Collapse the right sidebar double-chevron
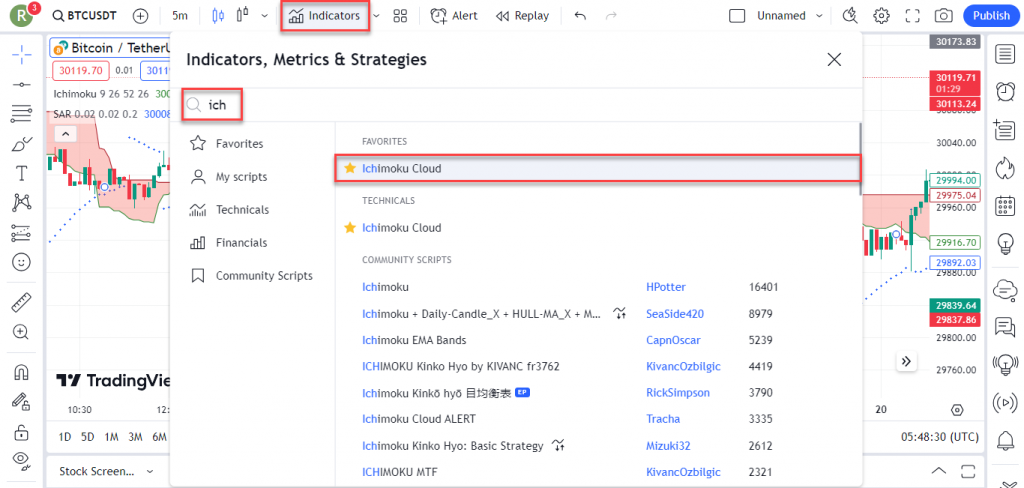 [906, 361]
